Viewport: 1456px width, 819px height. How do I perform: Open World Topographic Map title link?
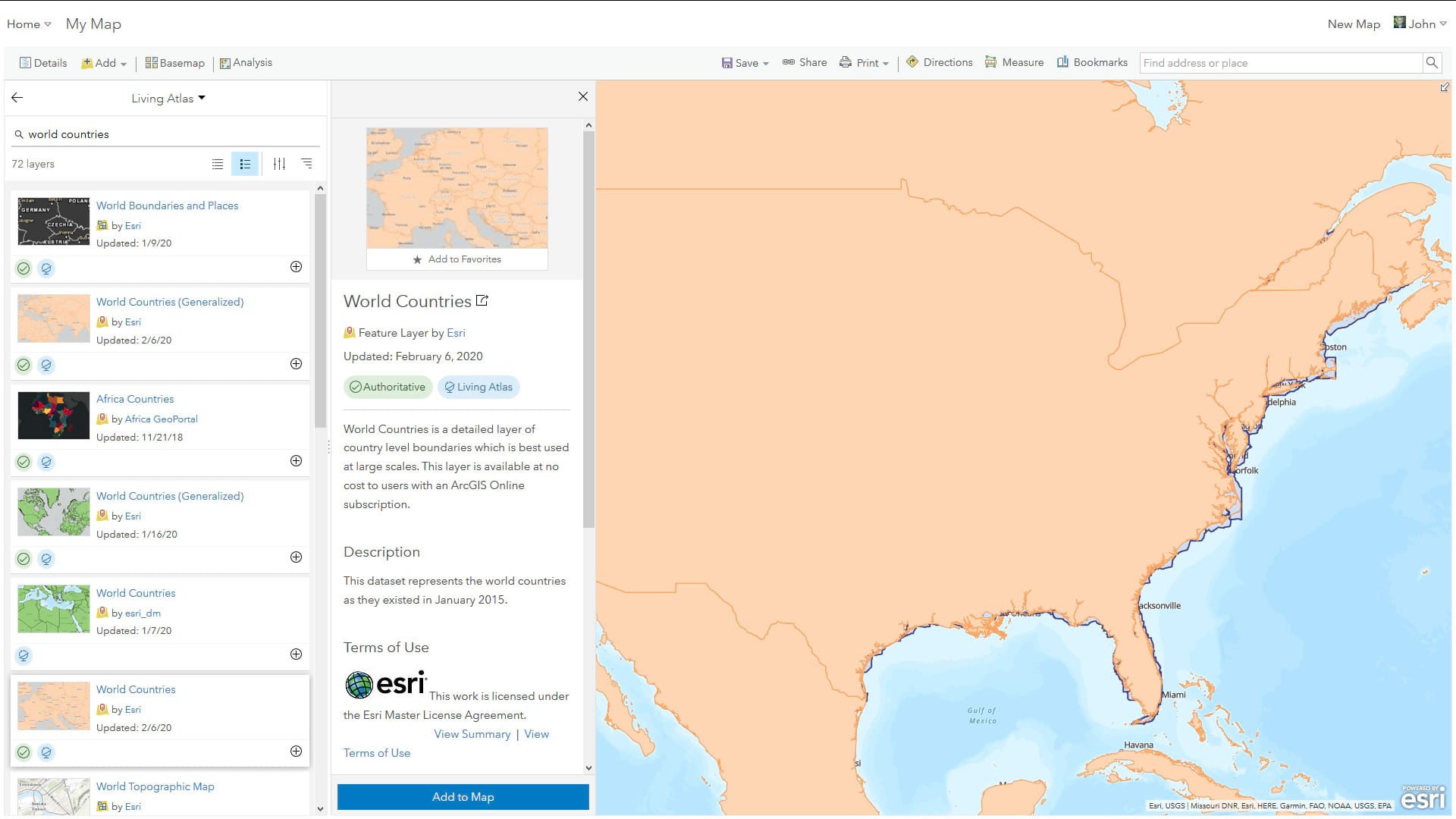click(155, 786)
